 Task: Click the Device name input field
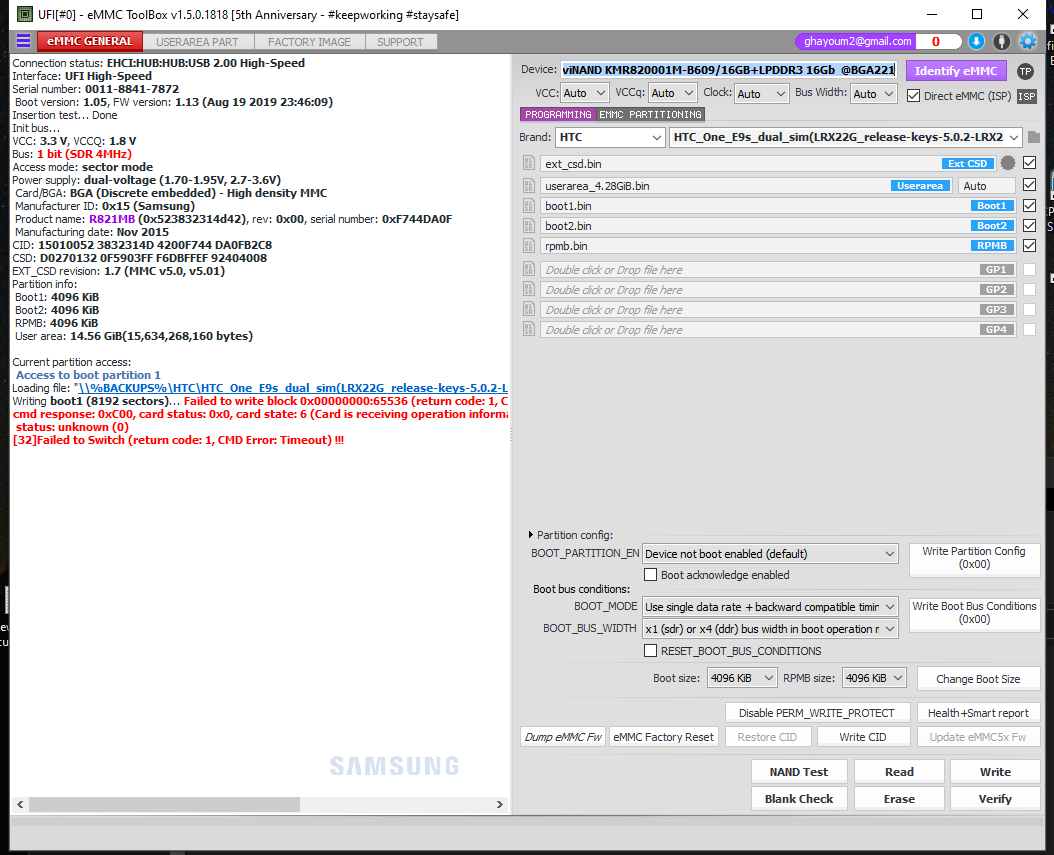tap(729, 70)
